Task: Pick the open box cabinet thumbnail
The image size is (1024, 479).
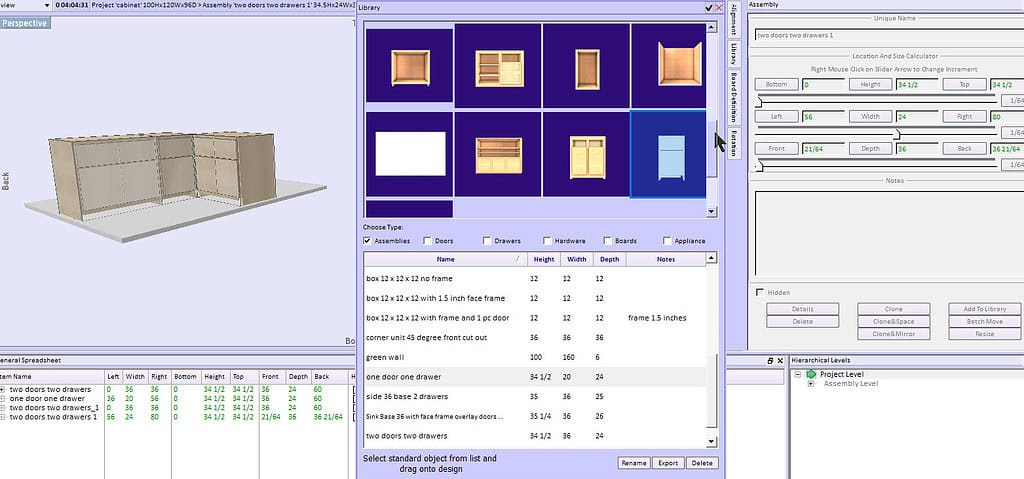Action: point(668,66)
